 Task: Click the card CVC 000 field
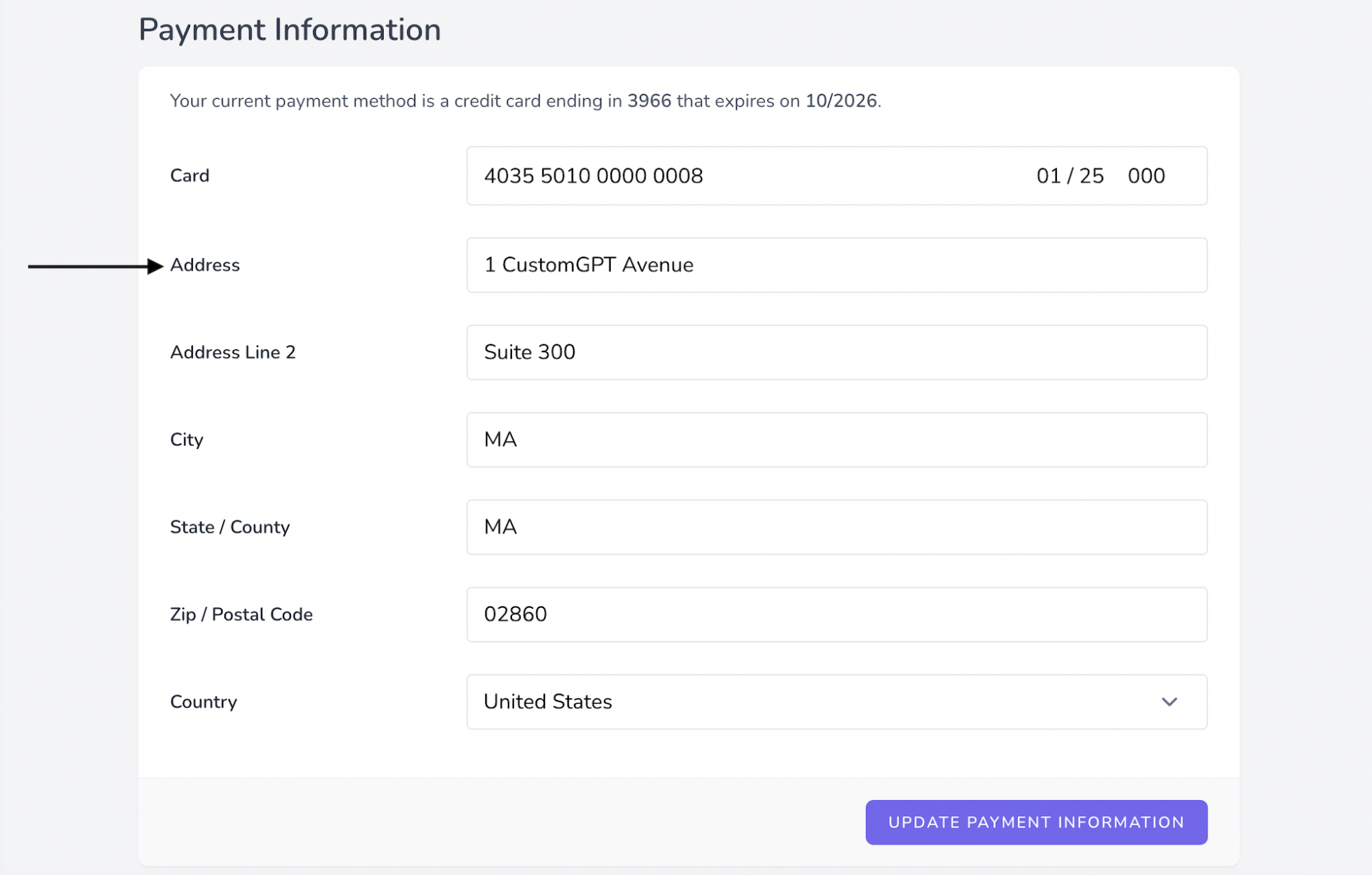coord(1146,176)
